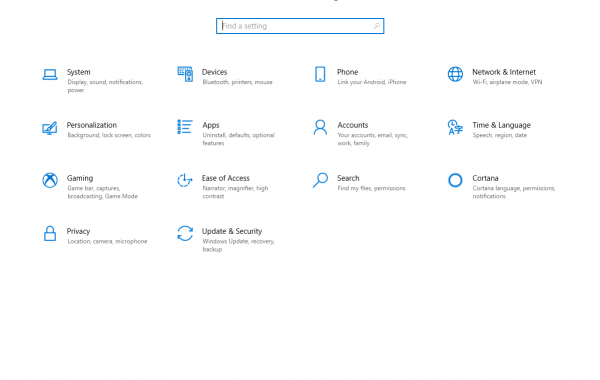The image size is (600, 380).
Task: Open the Search magnifier category icon
Action: [320, 180]
